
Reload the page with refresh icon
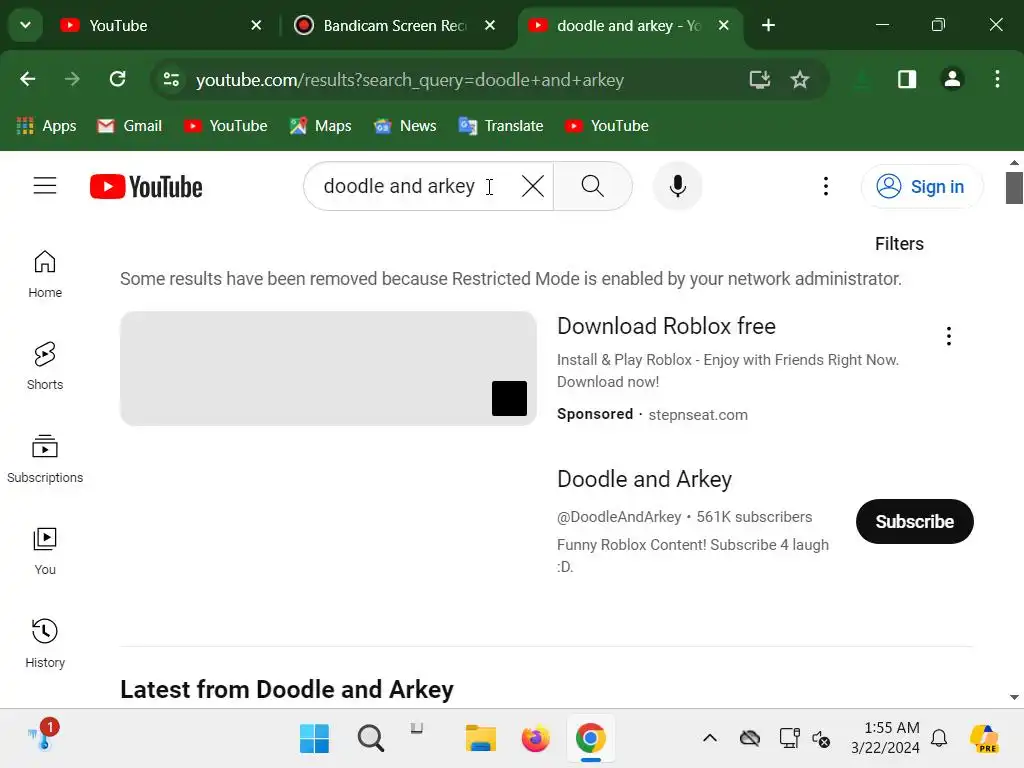point(118,80)
